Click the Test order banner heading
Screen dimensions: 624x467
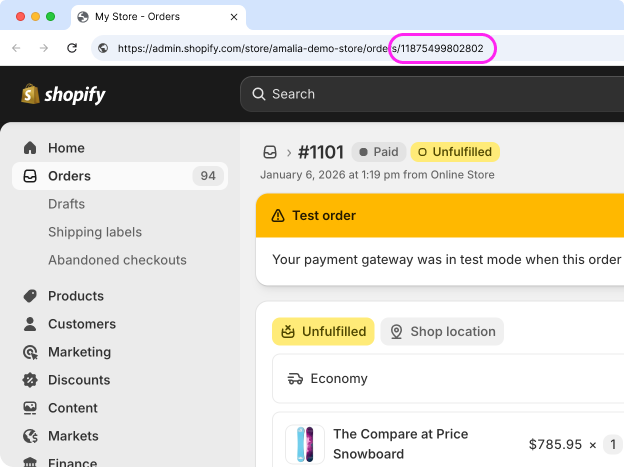click(324, 215)
